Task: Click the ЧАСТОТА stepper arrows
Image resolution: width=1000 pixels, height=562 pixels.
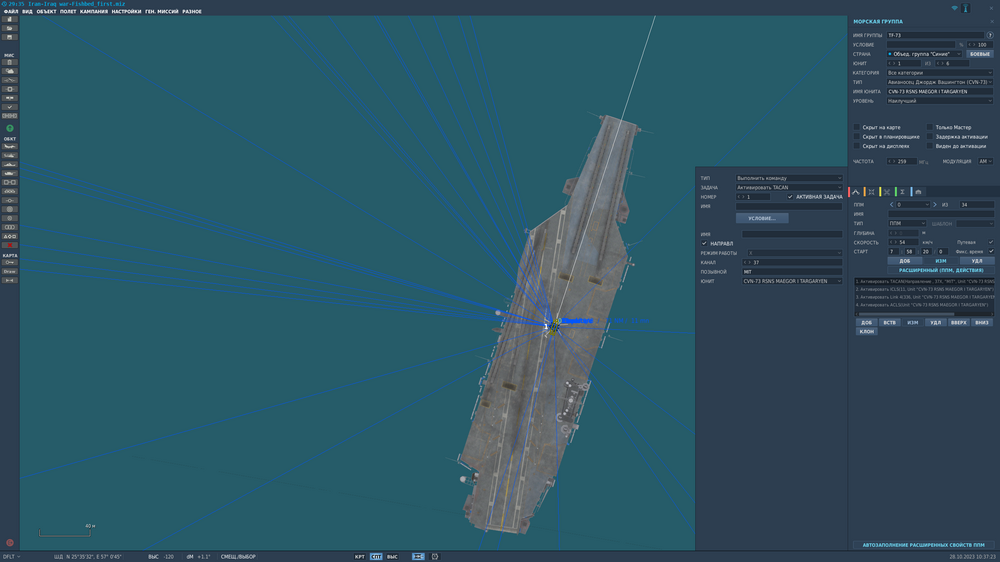Action: (892, 161)
